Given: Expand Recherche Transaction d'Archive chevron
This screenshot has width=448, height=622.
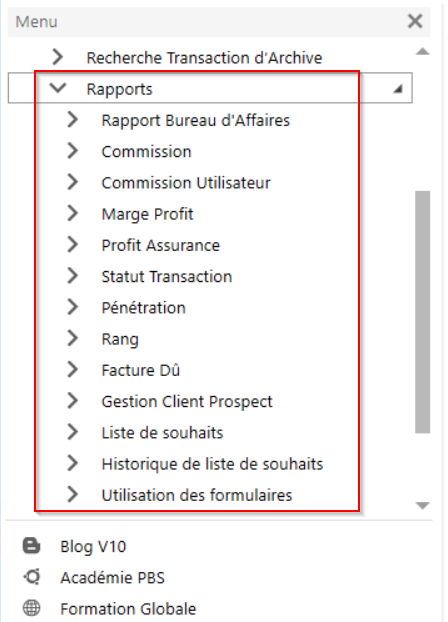Looking at the screenshot, I should pos(58,57).
